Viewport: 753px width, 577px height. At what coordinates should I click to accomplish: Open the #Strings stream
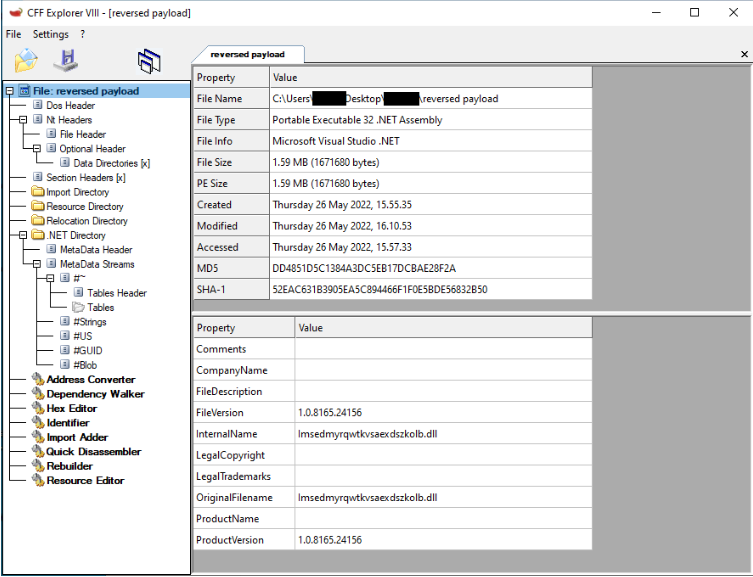pos(90,322)
